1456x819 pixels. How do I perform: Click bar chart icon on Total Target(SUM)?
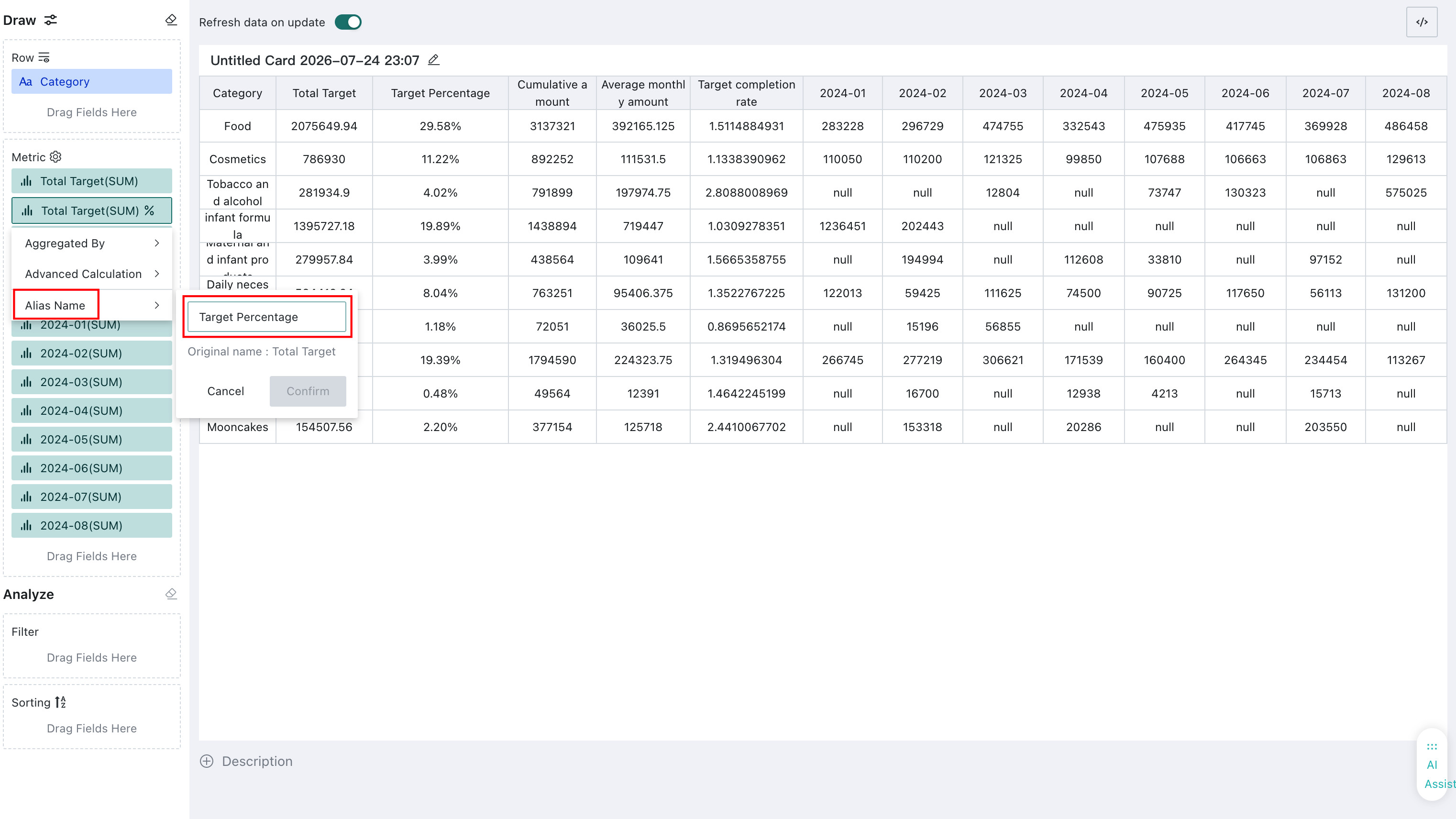26,181
